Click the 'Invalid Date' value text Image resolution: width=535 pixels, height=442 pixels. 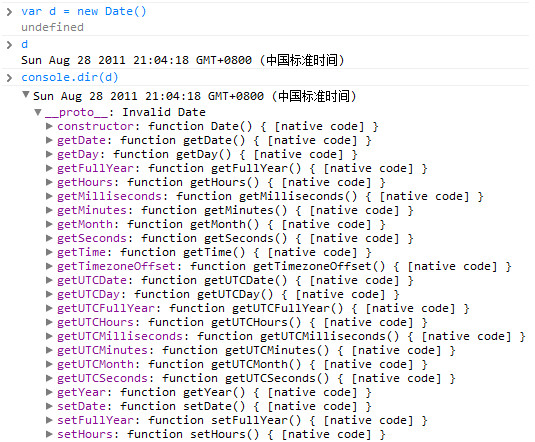click(x=164, y=112)
